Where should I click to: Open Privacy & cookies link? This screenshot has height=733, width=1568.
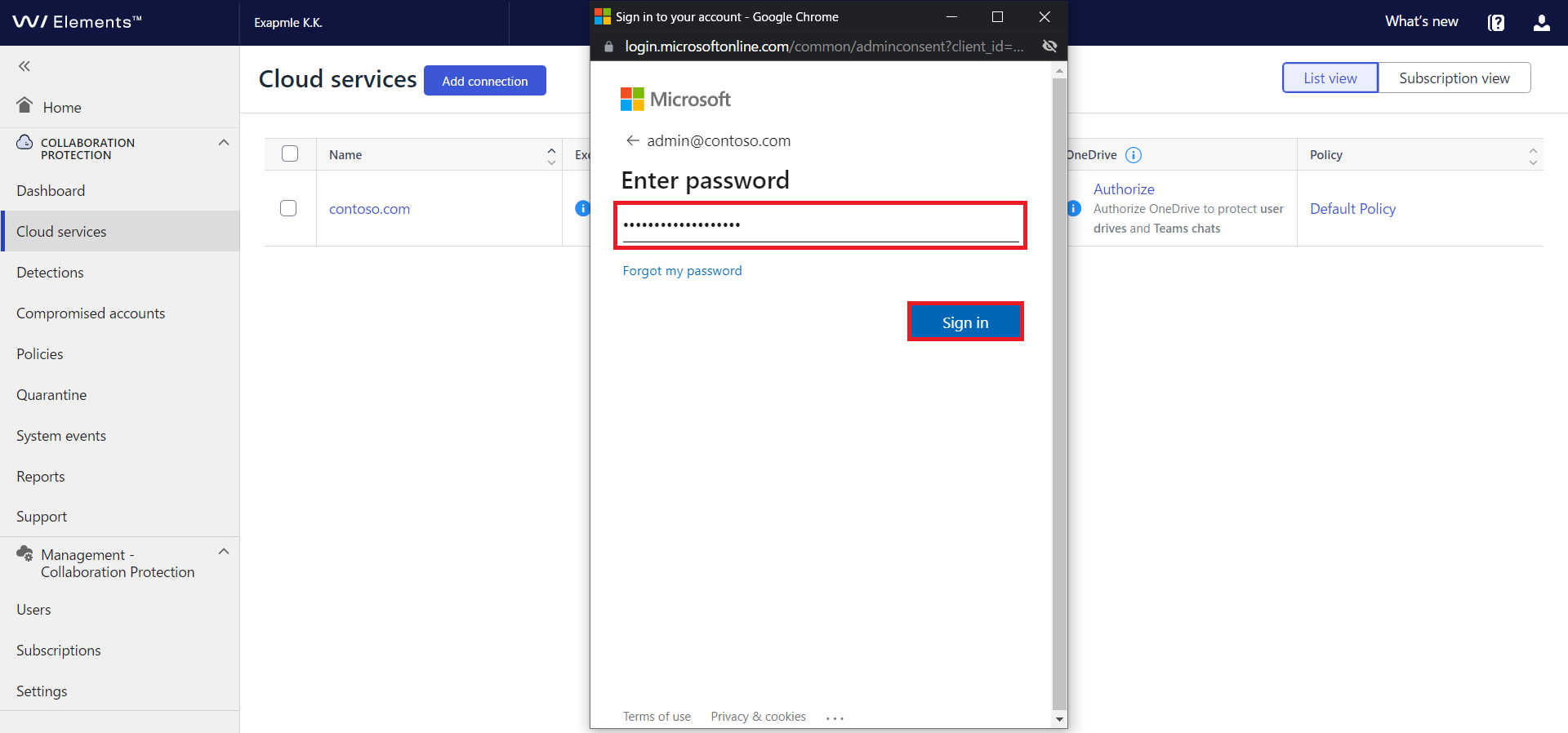(x=758, y=717)
